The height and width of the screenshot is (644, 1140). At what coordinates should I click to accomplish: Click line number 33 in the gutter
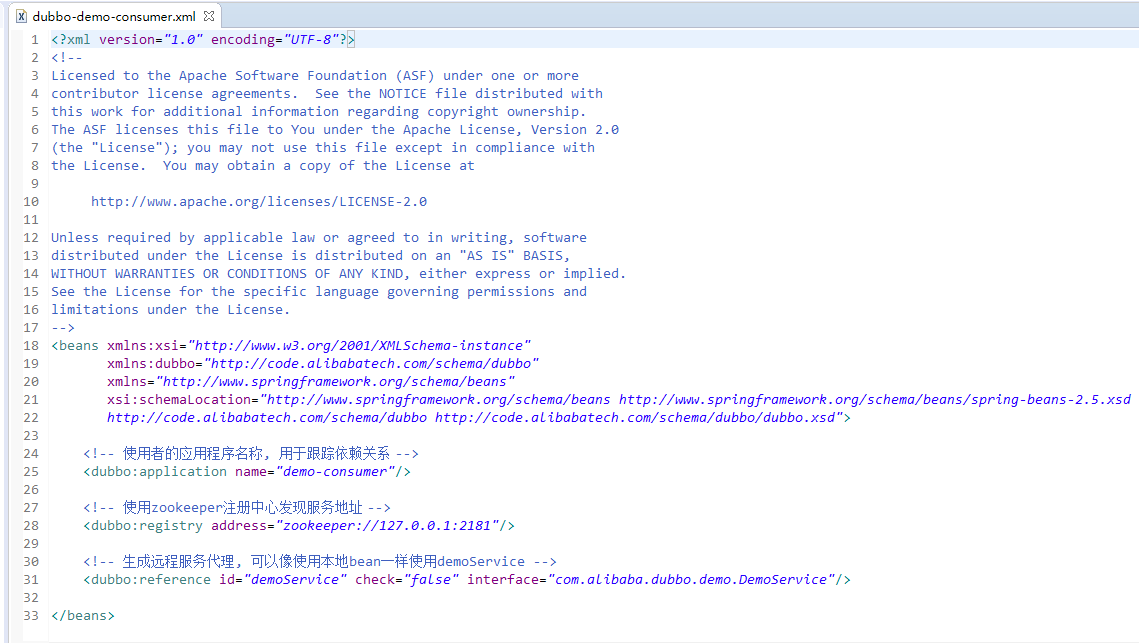tap(31, 615)
